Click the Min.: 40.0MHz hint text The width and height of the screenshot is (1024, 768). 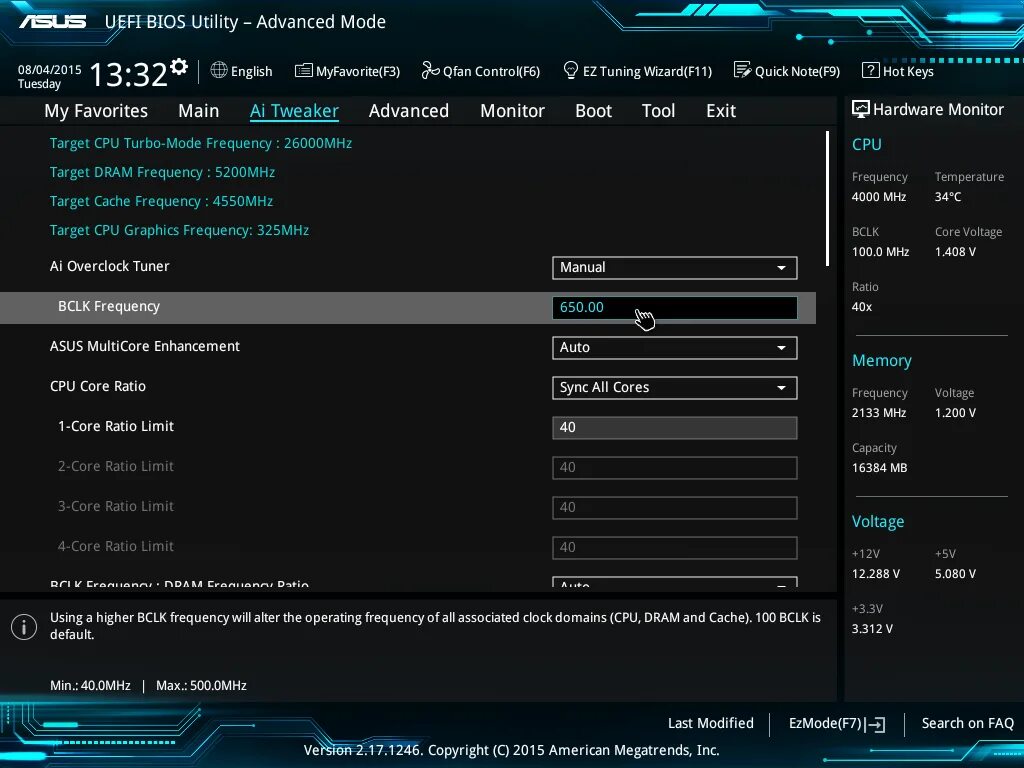pyautogui.click(x=90, y=686)
